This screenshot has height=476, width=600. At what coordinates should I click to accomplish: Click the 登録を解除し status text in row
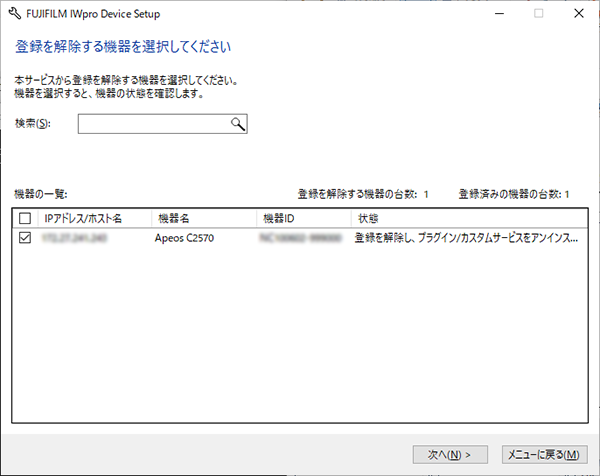point(466,238)
